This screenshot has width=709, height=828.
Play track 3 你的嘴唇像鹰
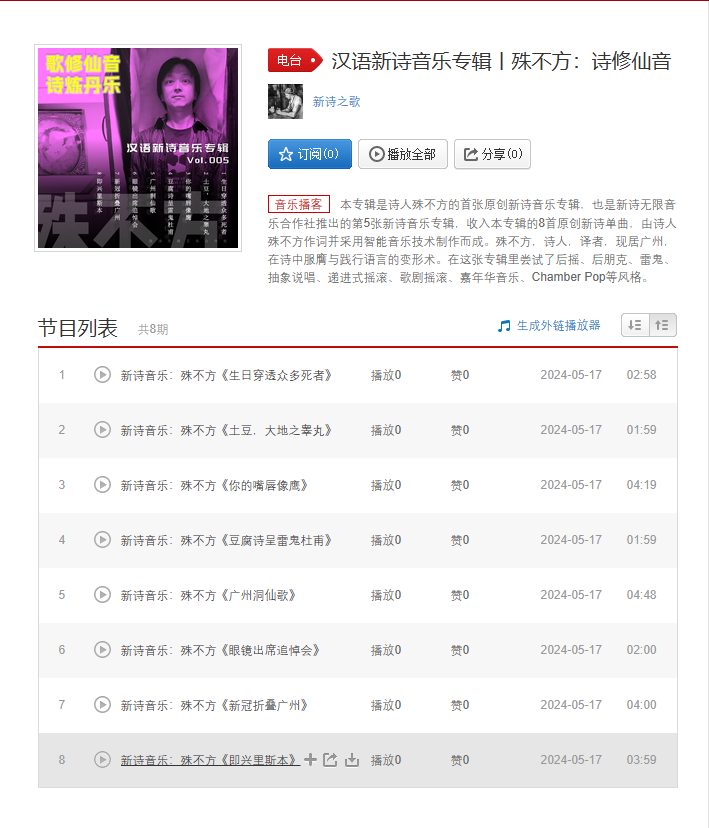pyautogui.click(x=102, y=485)
